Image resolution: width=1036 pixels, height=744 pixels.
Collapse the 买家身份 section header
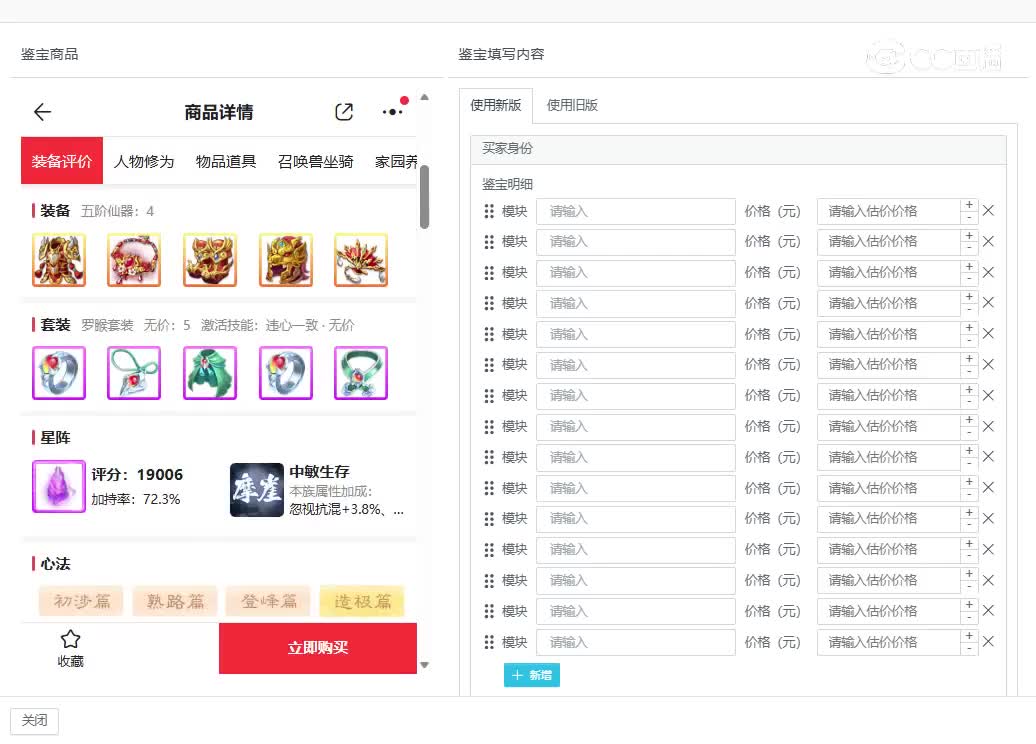point(739,149)
